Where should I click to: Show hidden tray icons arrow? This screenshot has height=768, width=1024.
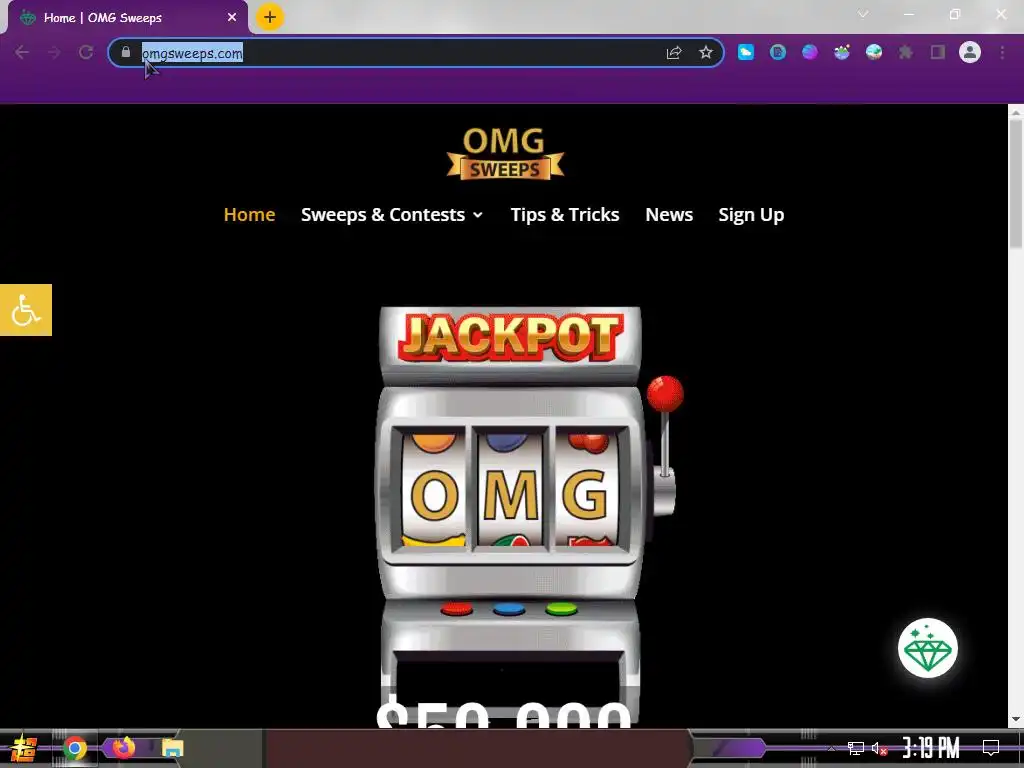tap(831, 748)
